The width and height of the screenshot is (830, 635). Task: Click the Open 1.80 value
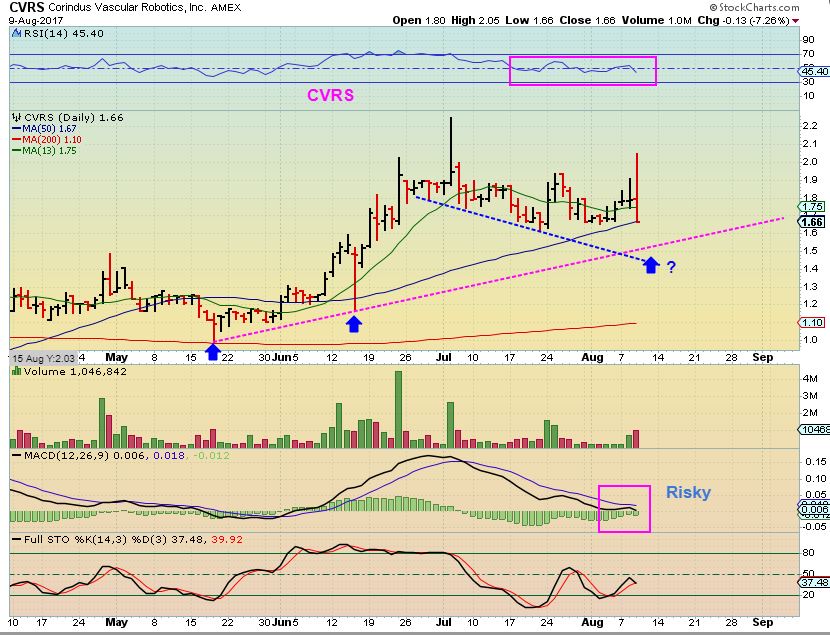[x=419, y=21]
